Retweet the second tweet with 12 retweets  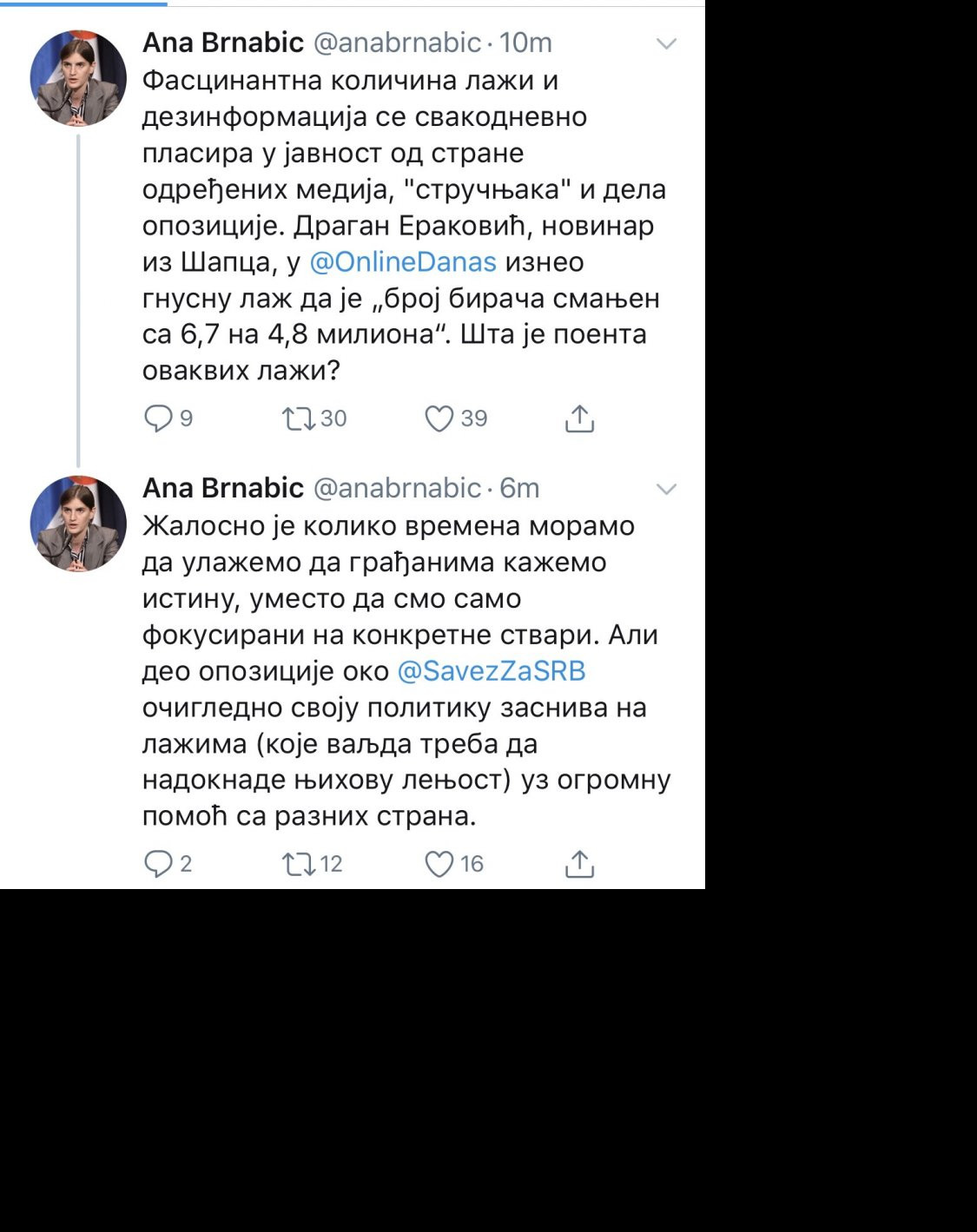pyautogui.click(x=299, y=864)
